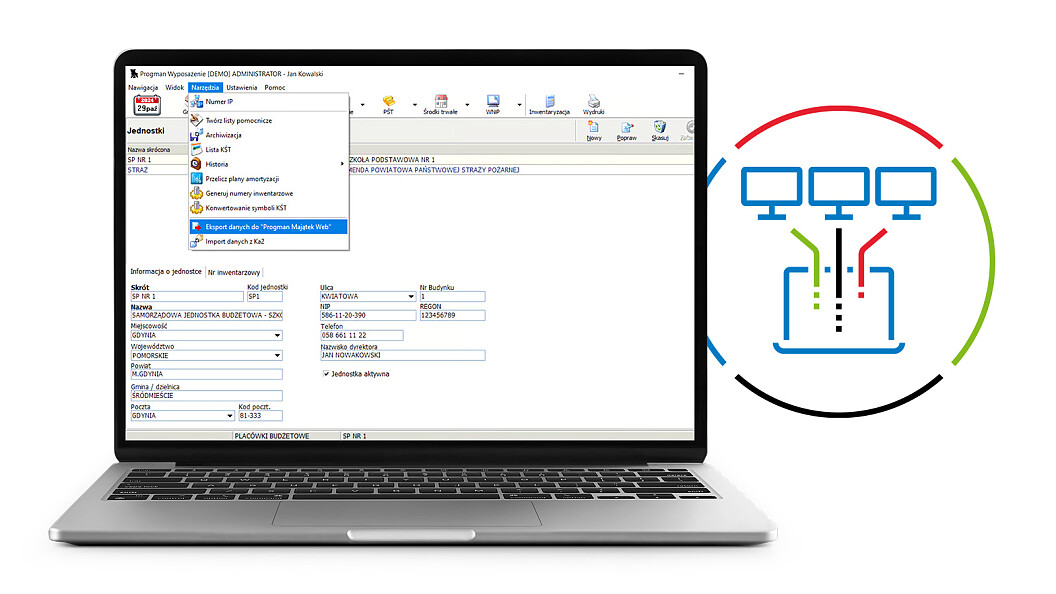
Task: Switch to the Informacja o jednostce tab
Action: [x=166, y=271]
